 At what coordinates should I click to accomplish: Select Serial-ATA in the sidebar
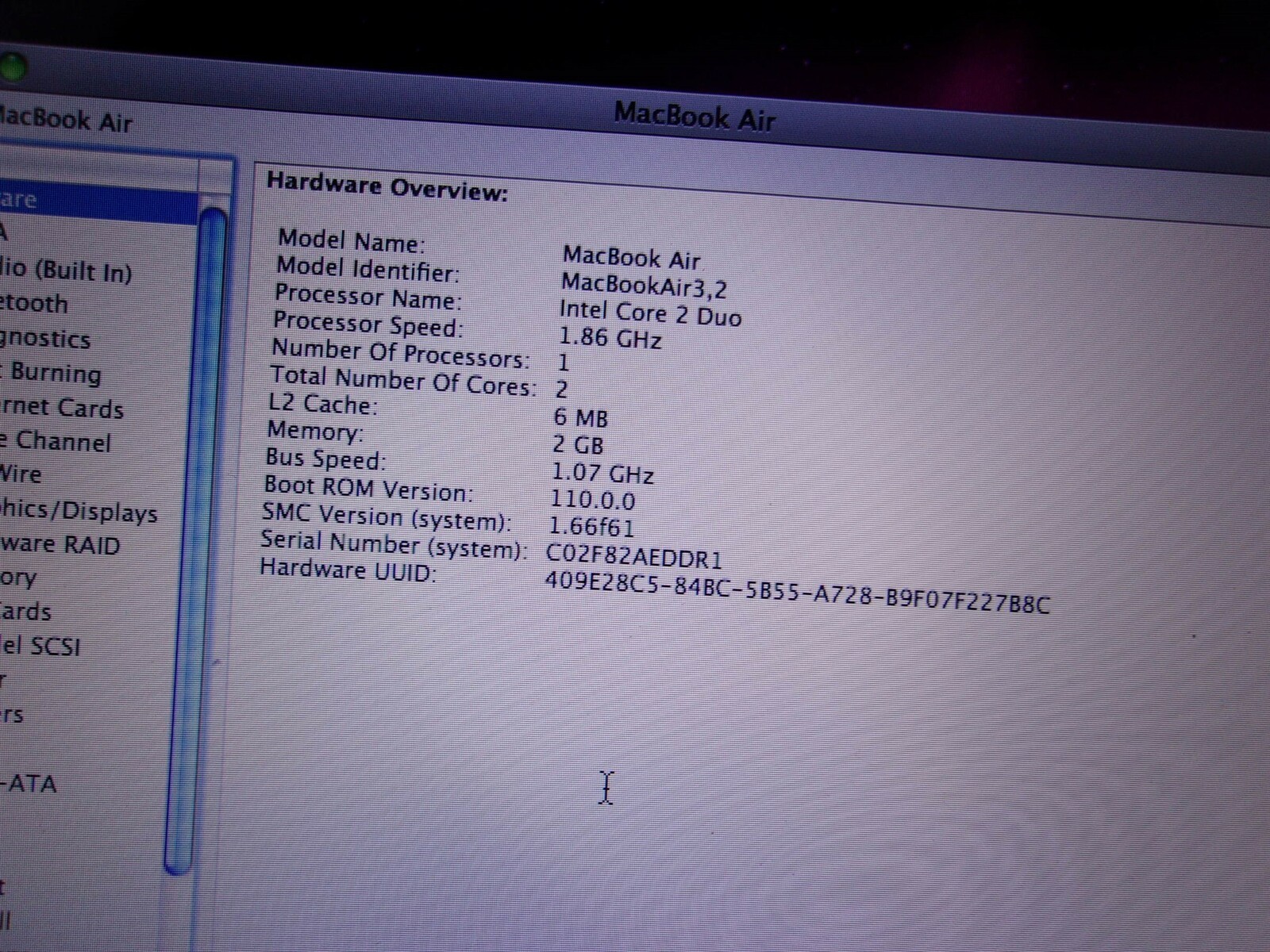tap(29, 784)
